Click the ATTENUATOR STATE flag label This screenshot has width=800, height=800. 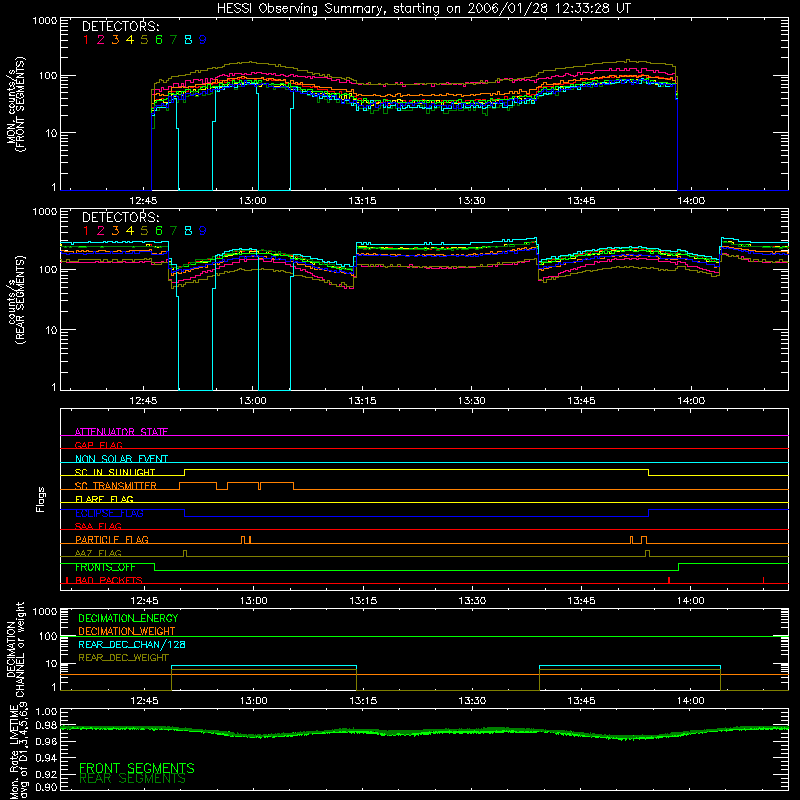pos(121,432)
